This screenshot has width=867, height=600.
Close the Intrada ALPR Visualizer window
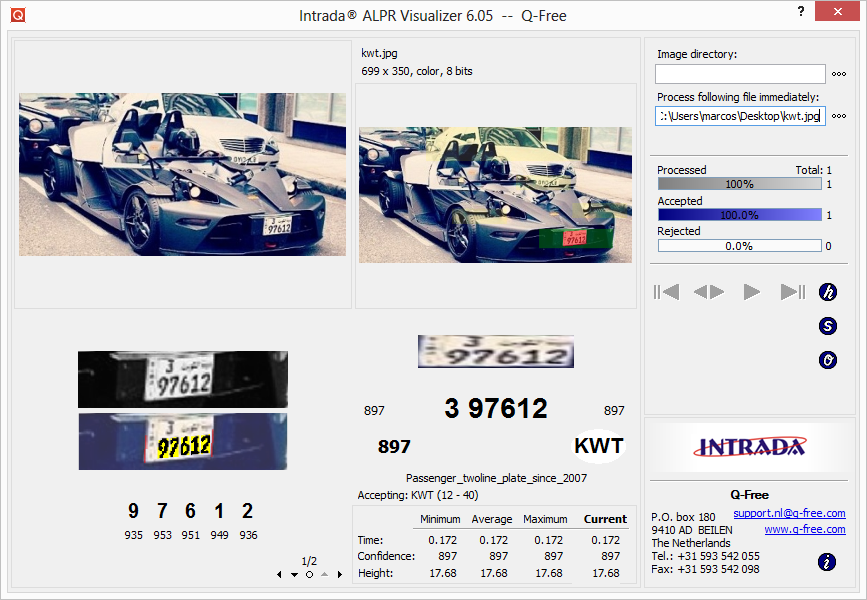coord(838,11)
